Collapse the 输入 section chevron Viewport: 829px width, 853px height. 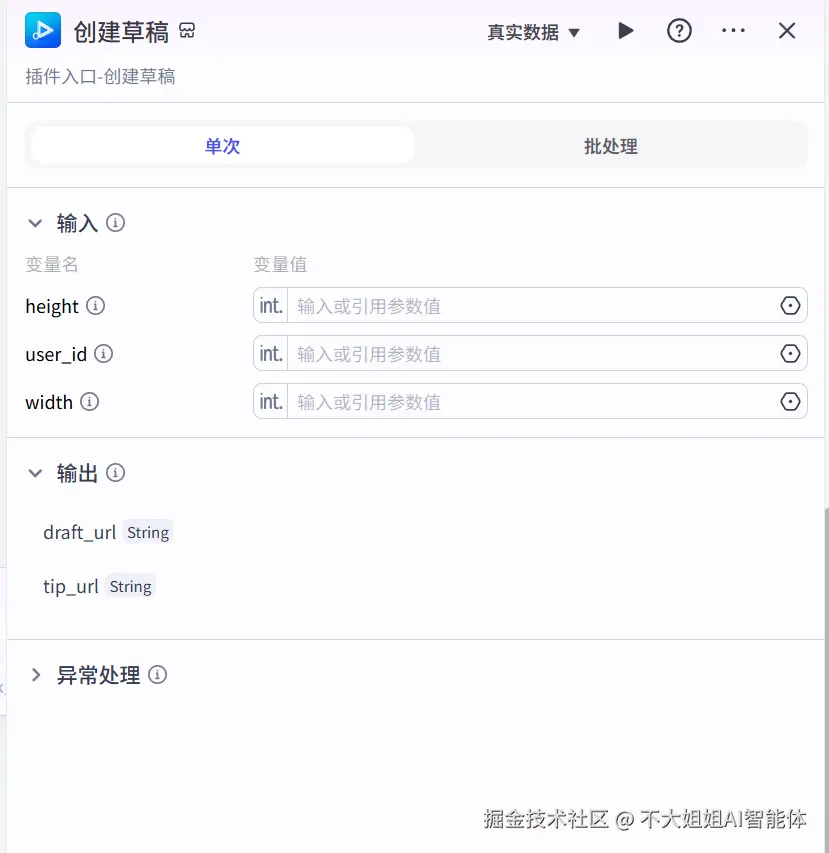pos(37,223)
